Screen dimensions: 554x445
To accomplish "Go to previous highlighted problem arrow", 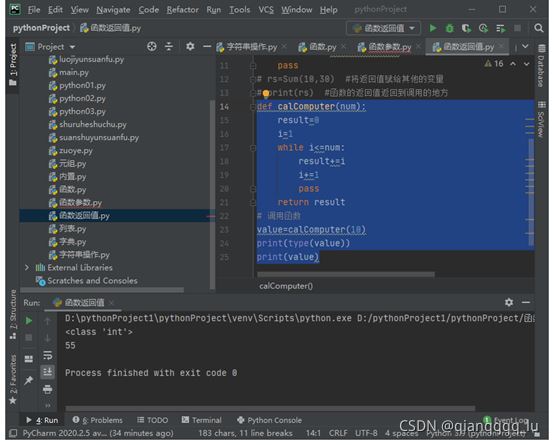I will 513,64.
